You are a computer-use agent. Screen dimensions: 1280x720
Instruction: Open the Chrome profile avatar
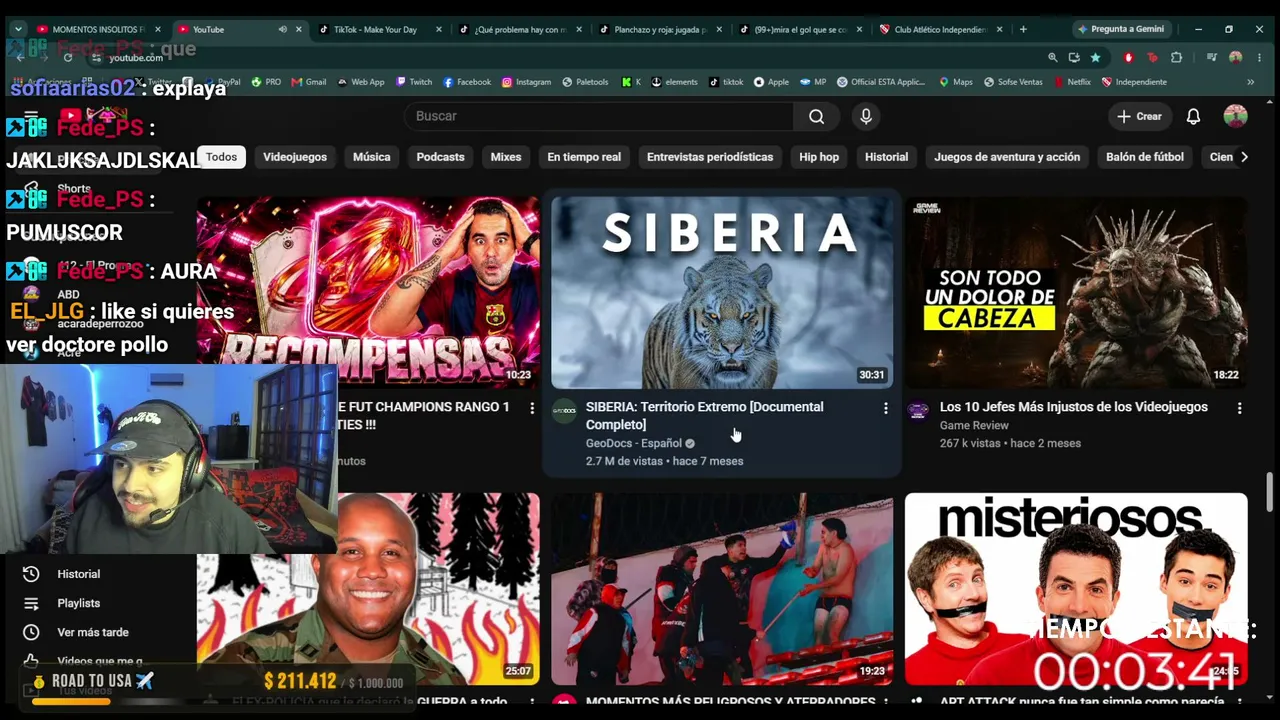coord(1235,58)
